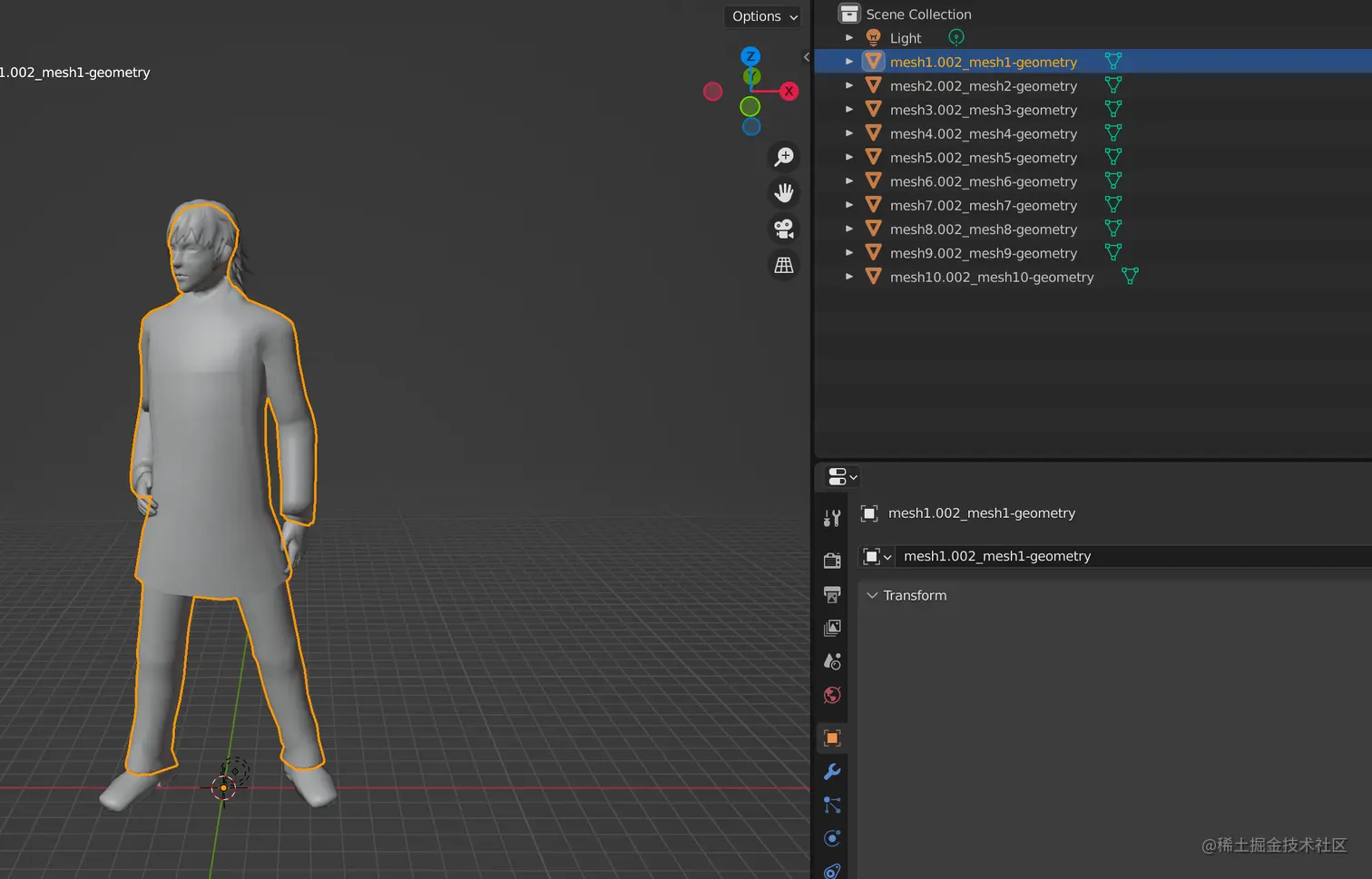Click the negative Y green gizmo dot
Image resolution: width=1372 pixels, height=879 pixels.
click(750, 106)
